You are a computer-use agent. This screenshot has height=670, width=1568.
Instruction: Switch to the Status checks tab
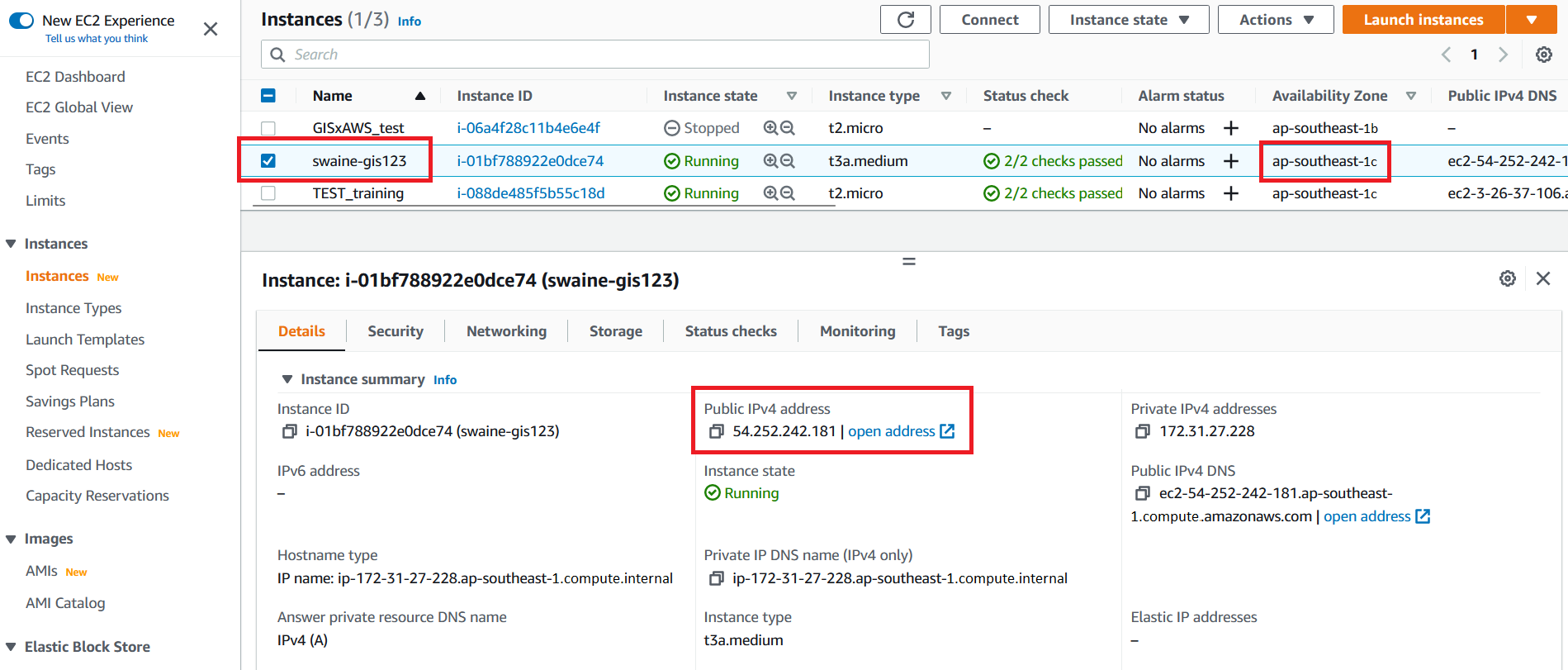coord(731,331)
